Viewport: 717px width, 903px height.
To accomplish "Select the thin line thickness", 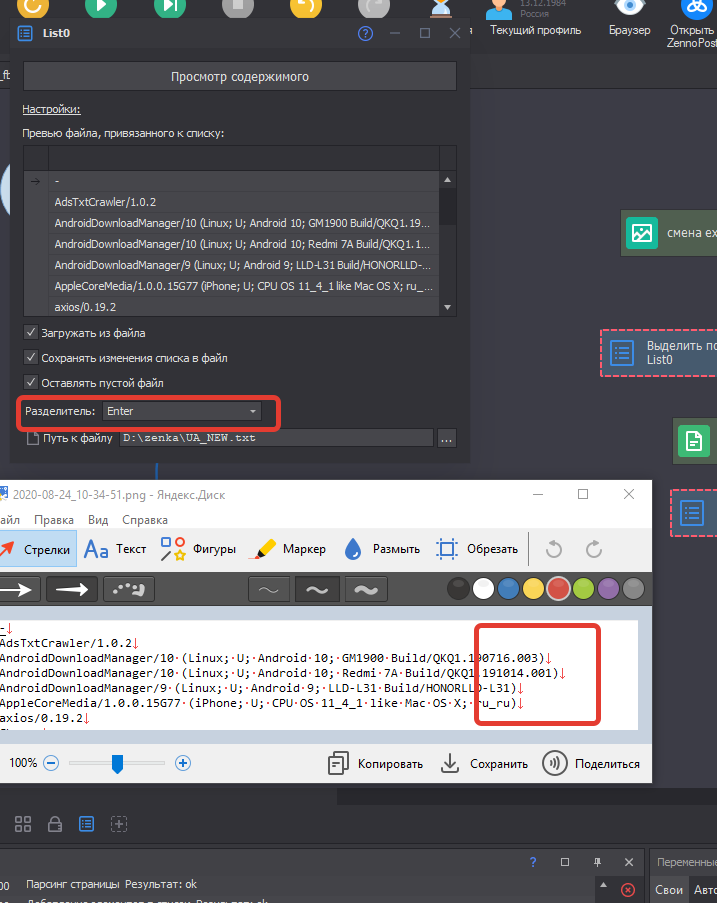I will 268,590.
